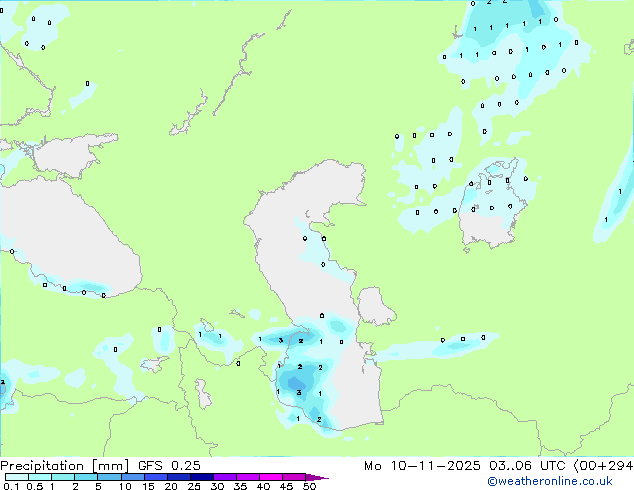
Task: Click the 'Precipitation [mm]' title text
Action: [64, 466]
